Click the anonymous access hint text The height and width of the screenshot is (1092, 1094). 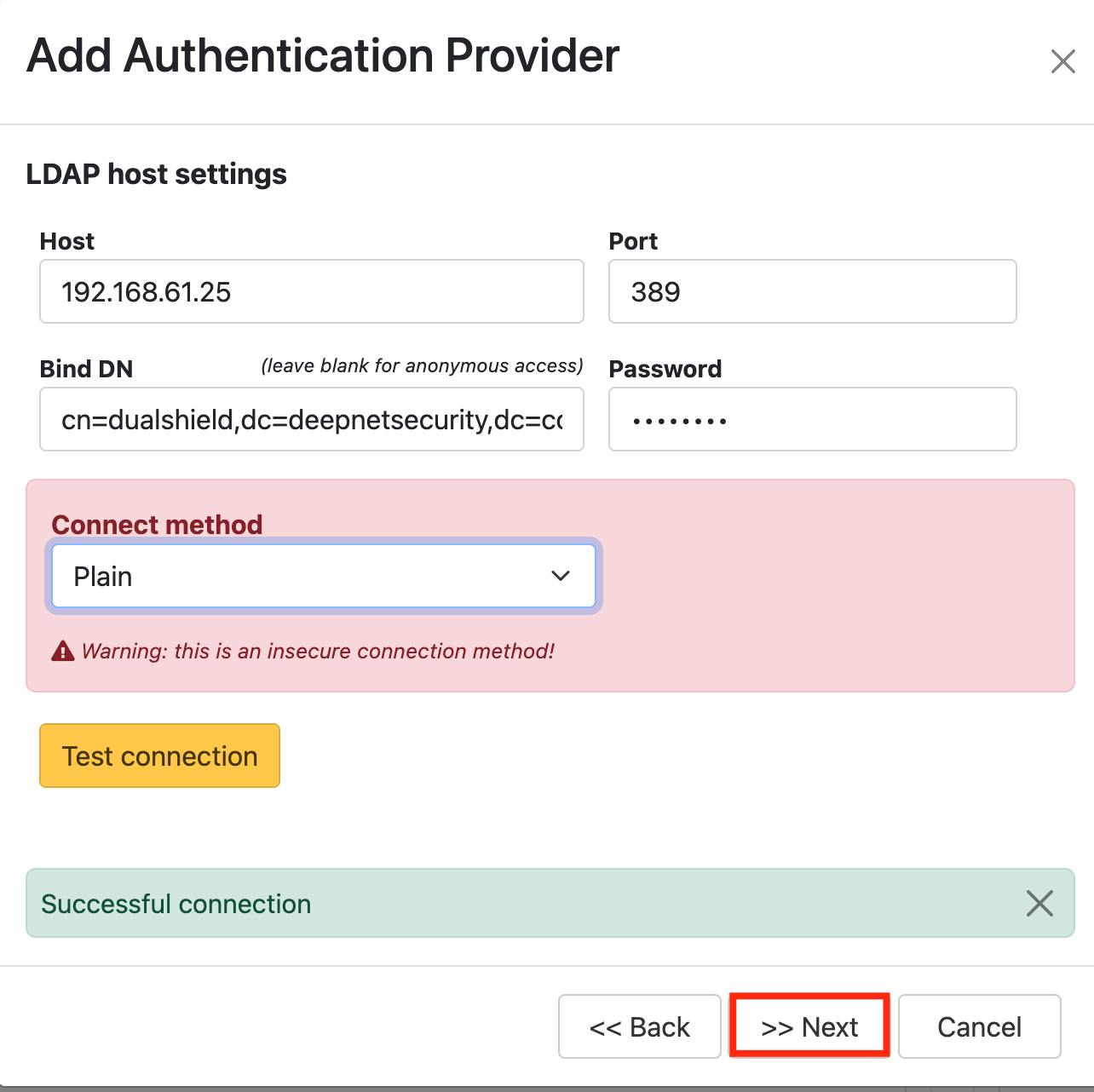pos(422,366)
